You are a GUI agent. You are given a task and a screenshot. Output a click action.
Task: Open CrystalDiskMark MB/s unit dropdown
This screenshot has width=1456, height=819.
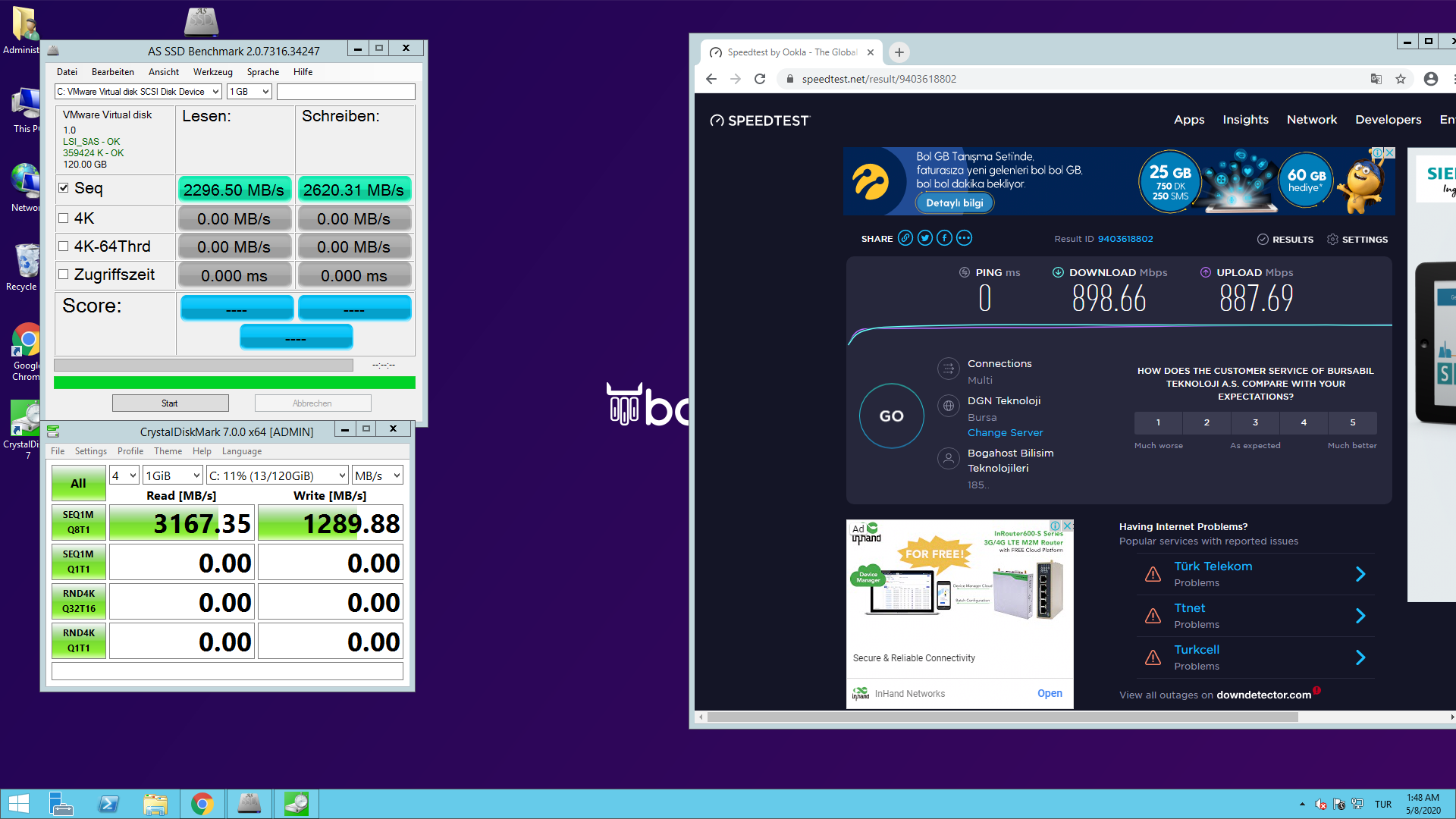coord(378,475)
